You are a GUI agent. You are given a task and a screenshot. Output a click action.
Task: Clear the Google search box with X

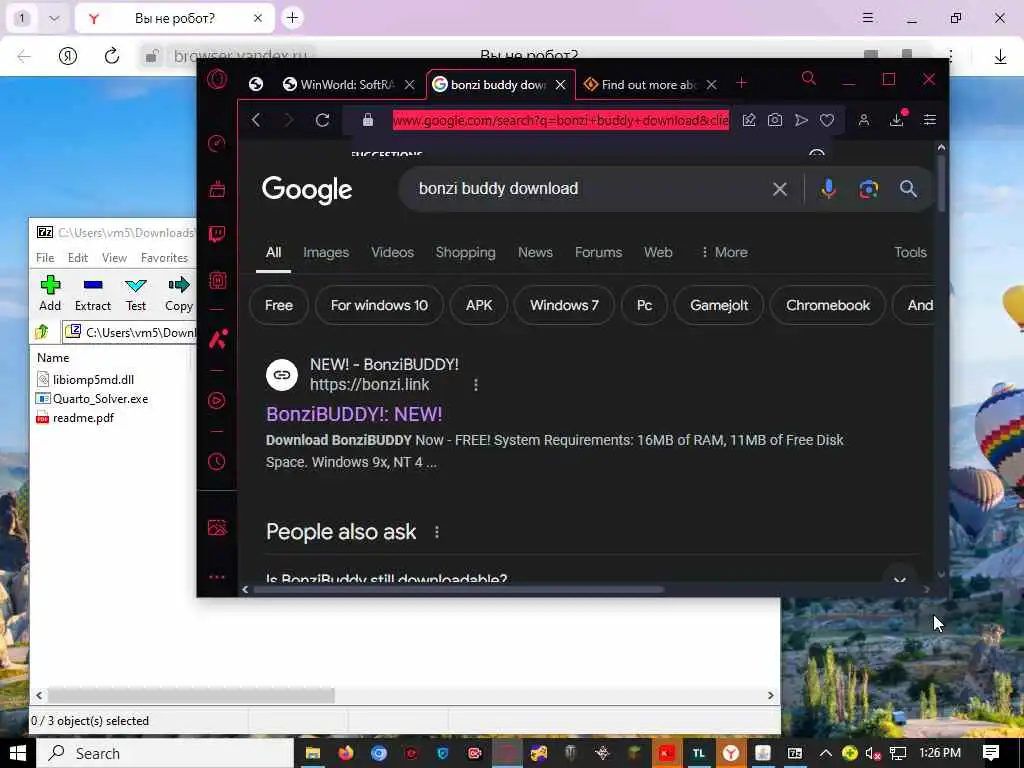[780, 189]
